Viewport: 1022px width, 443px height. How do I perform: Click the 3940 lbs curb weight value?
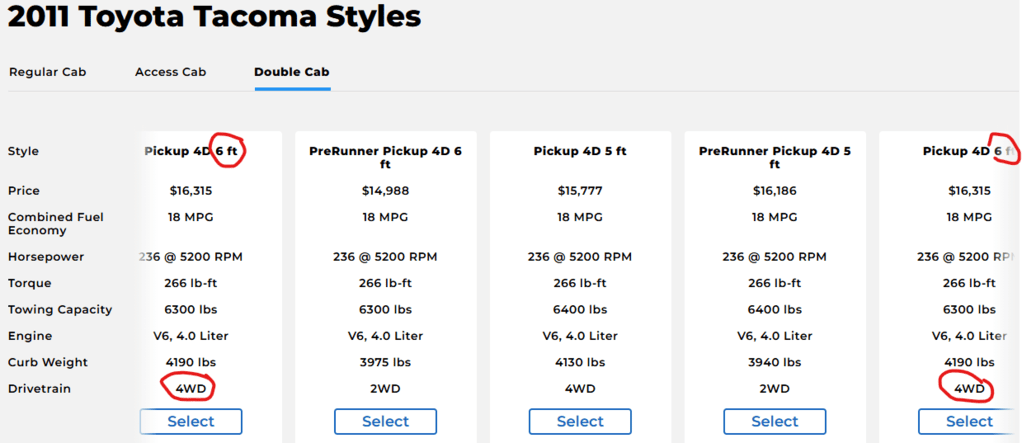774,362
